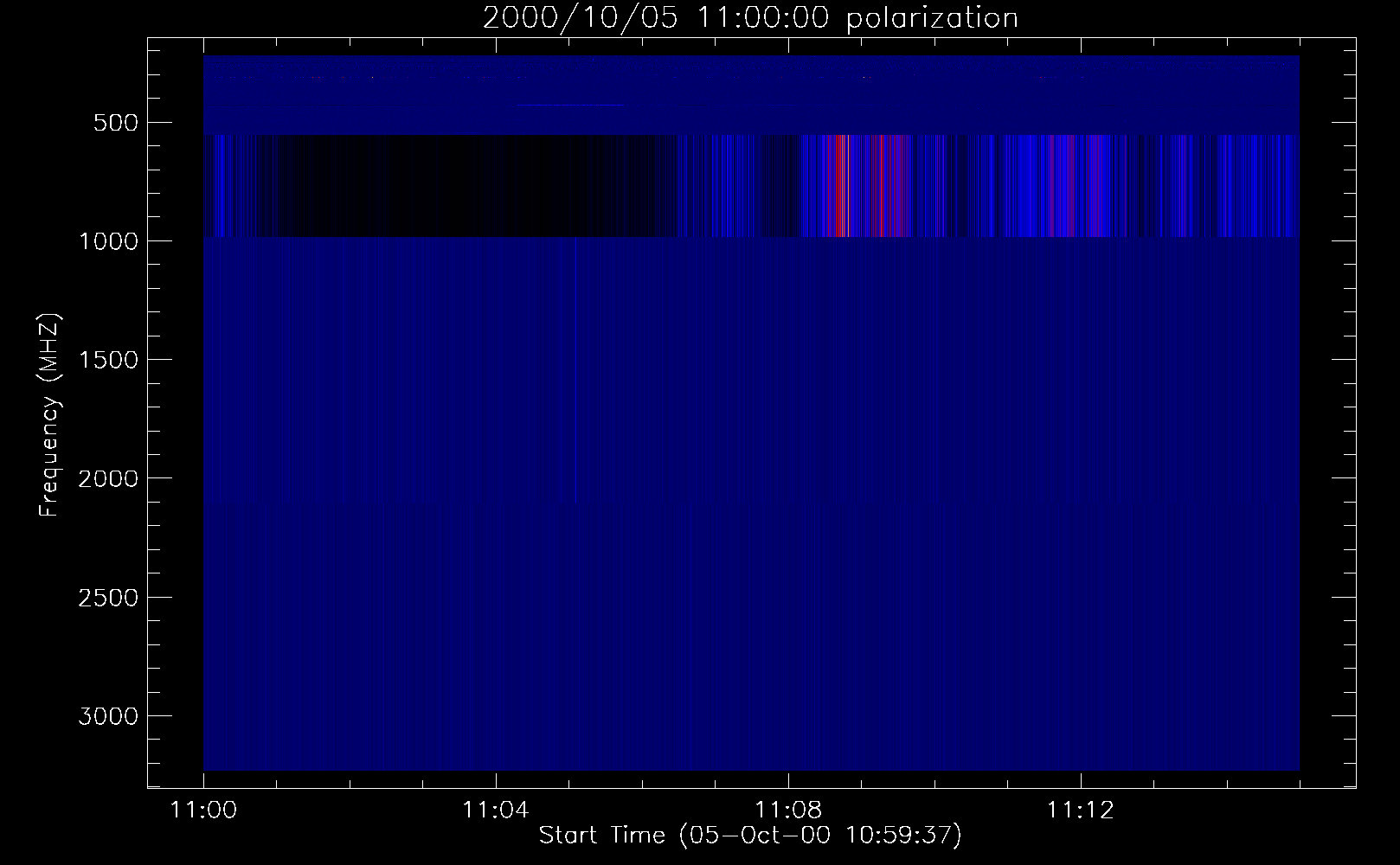Click the '2000' frequency tick label
The image size is (1400, 865).
click(108, 478)
